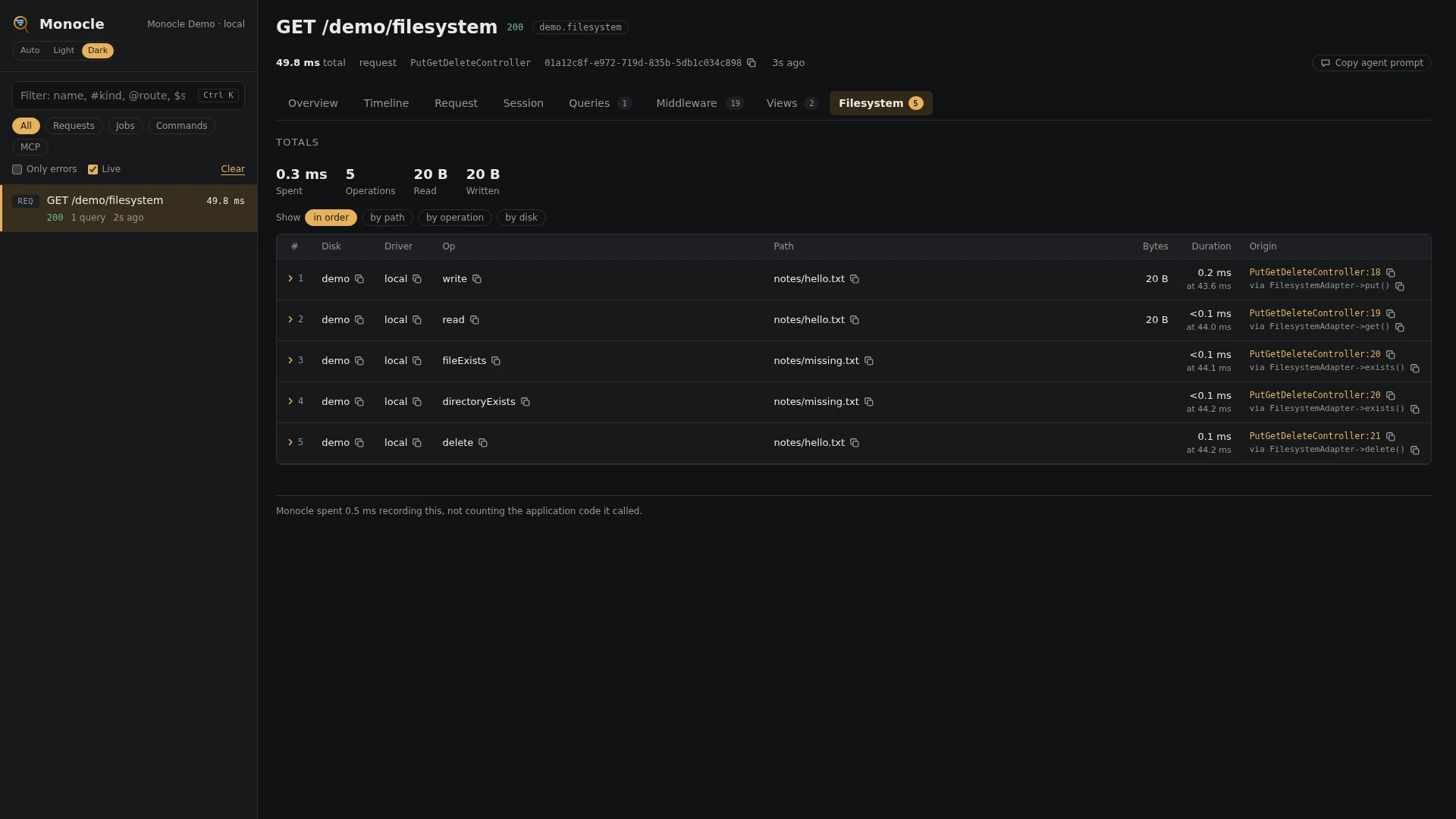Expand row 4 directoryExists operation

(x=290, y=402)
